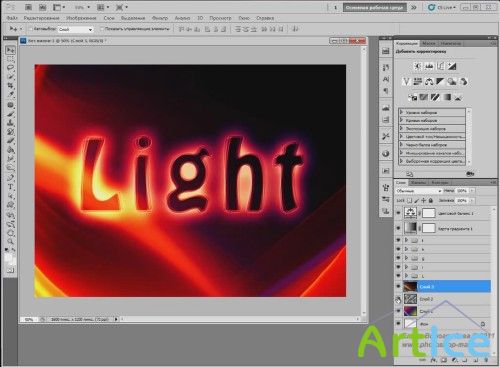Image resolution: width=500 pixels, height=367 pixels.
Task: Hide the Слой 3 layer
Action: 398,286
